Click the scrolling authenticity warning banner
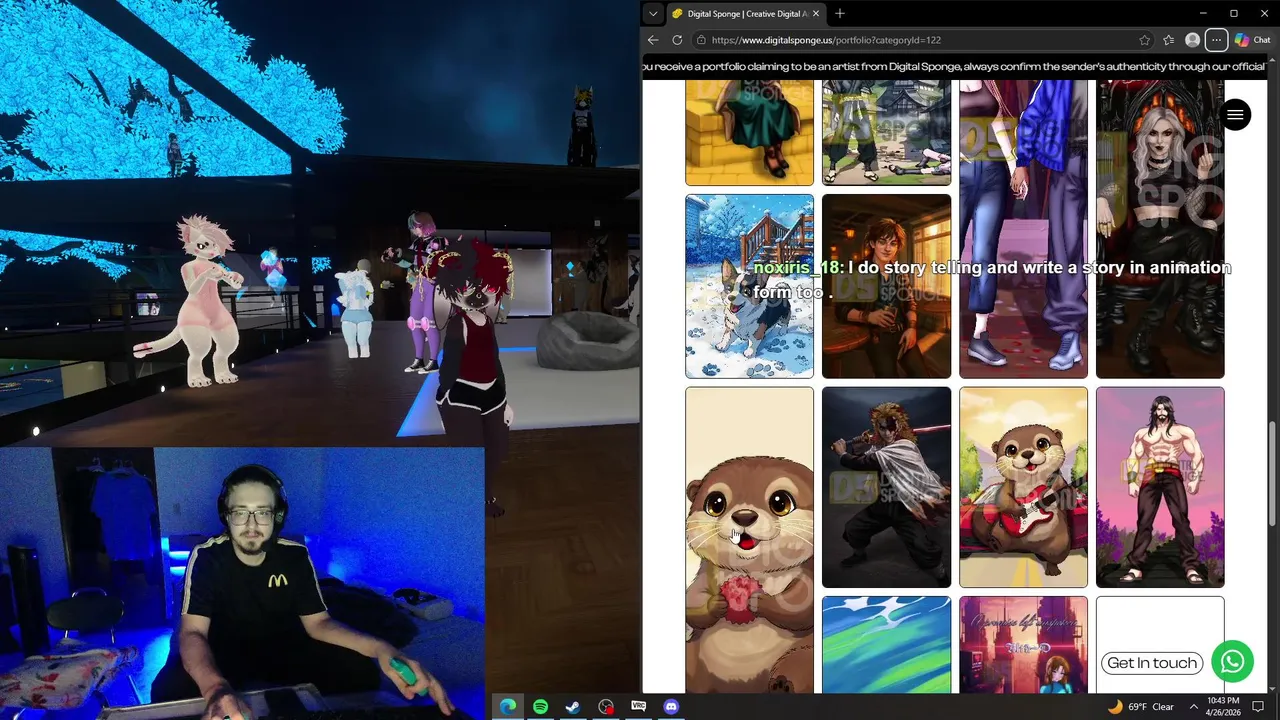This screenshot has width=1280, height=720. tap(955, 67)
